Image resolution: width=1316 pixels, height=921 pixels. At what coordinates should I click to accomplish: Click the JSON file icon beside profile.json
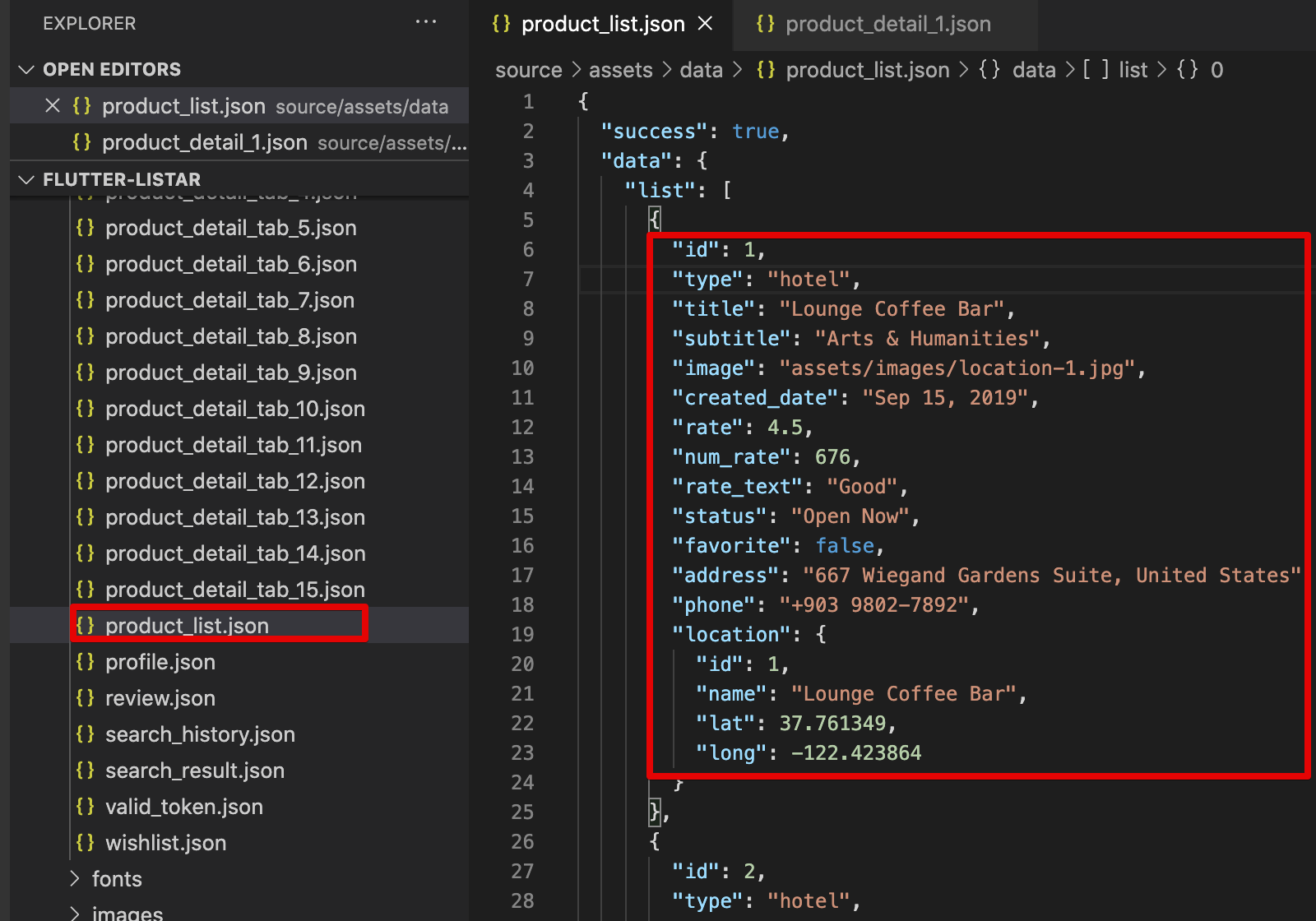point(86,661)
